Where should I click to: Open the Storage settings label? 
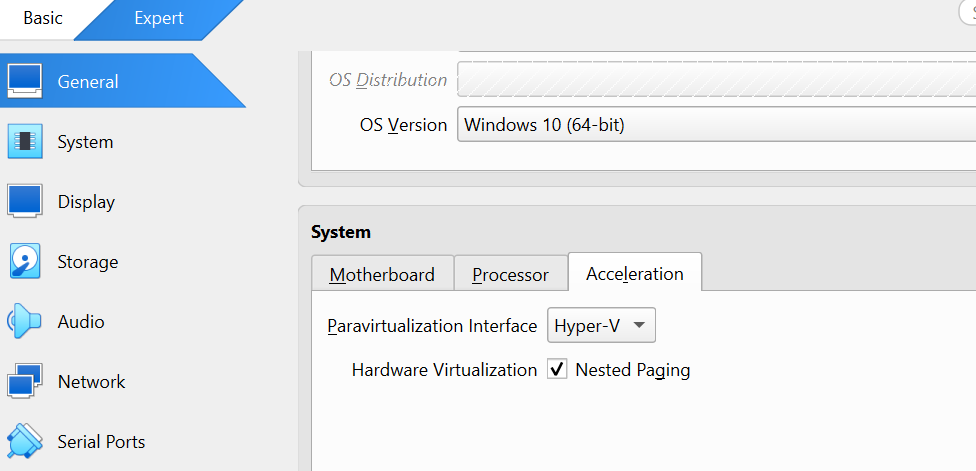88,262
